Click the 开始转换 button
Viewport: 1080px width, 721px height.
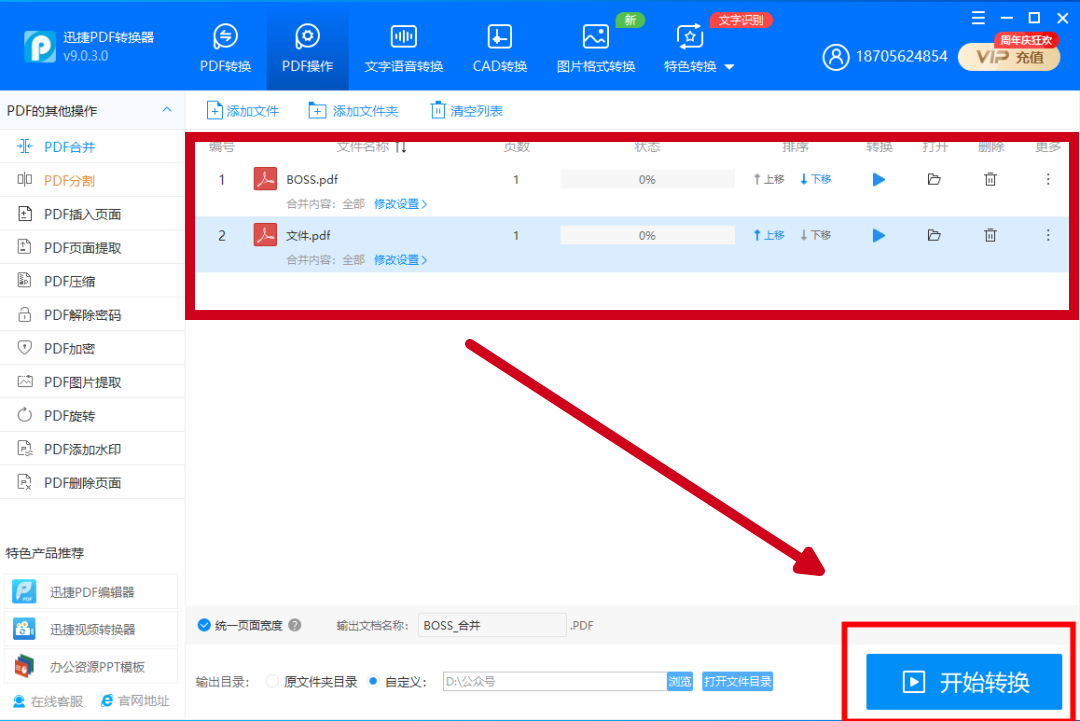click(x=963, y=682)
